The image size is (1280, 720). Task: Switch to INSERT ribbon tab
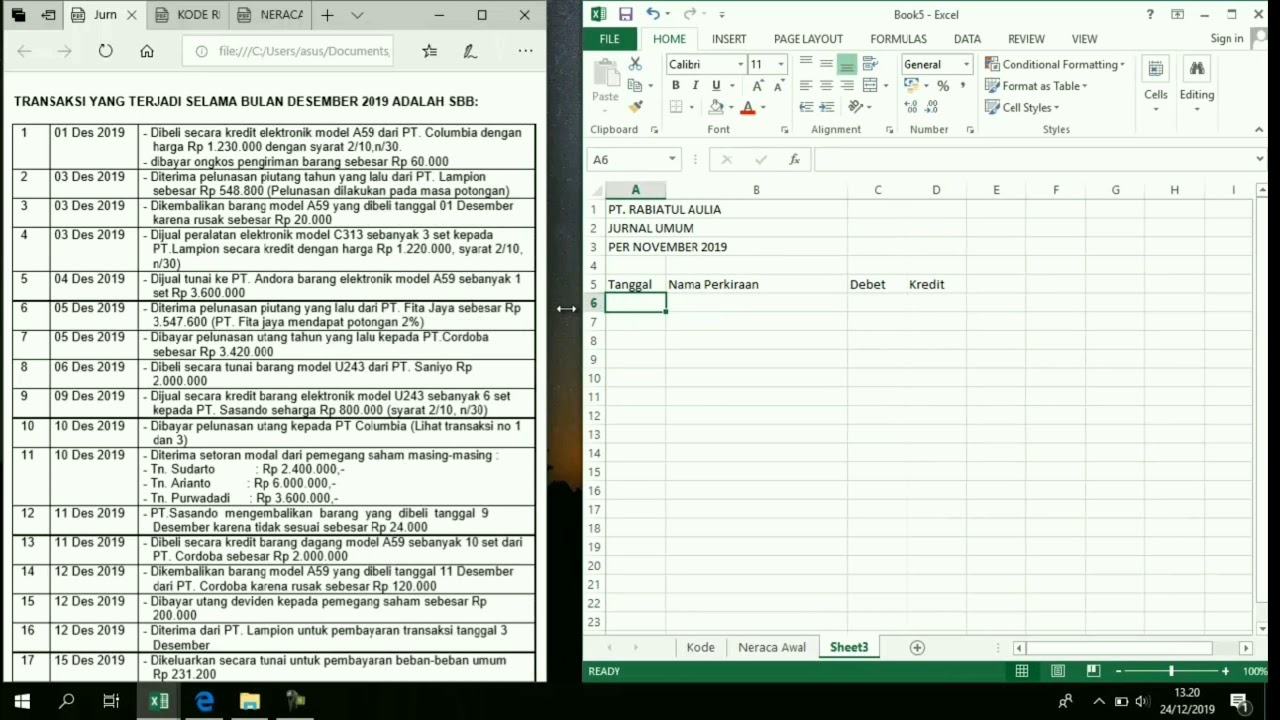click(729, 39)
